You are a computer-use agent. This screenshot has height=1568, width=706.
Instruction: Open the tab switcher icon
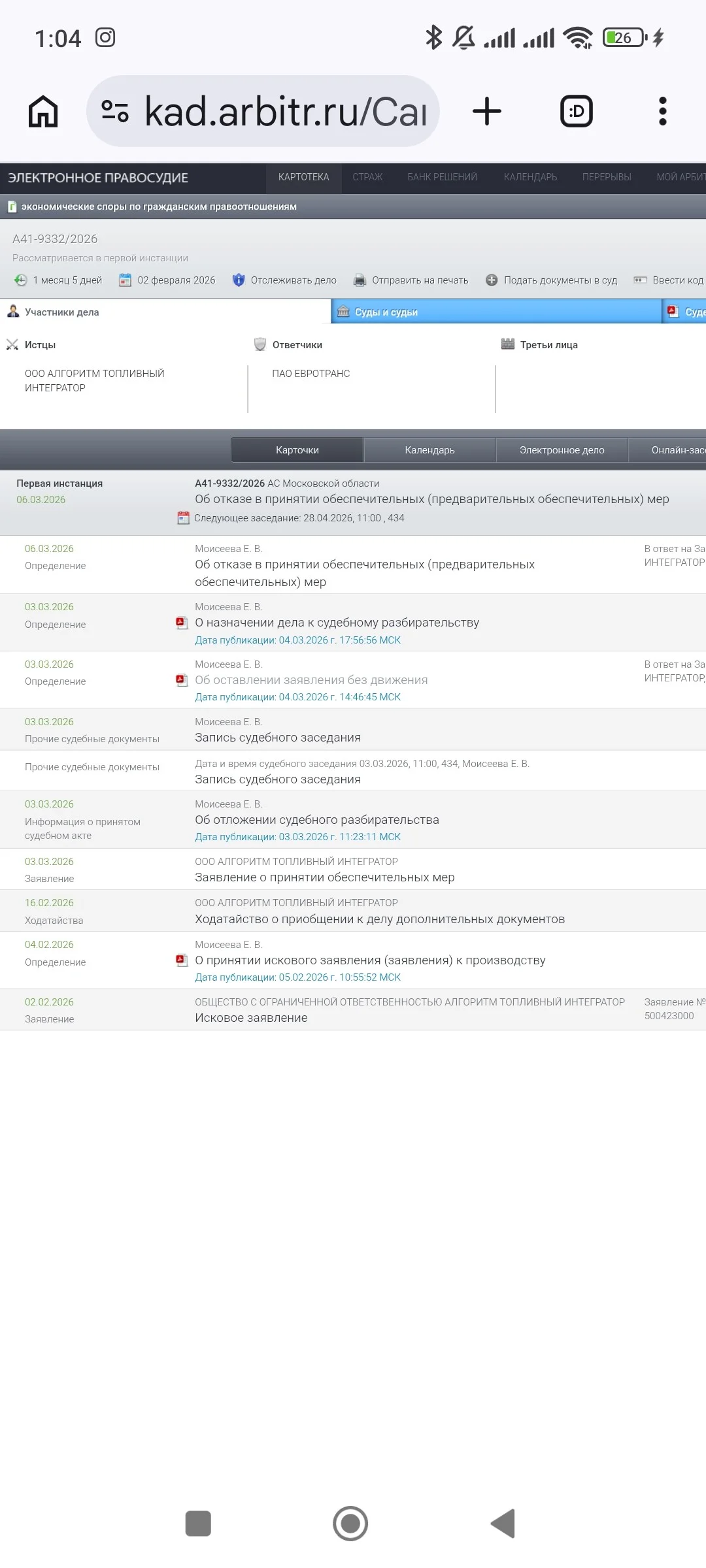tap(577, 111)
